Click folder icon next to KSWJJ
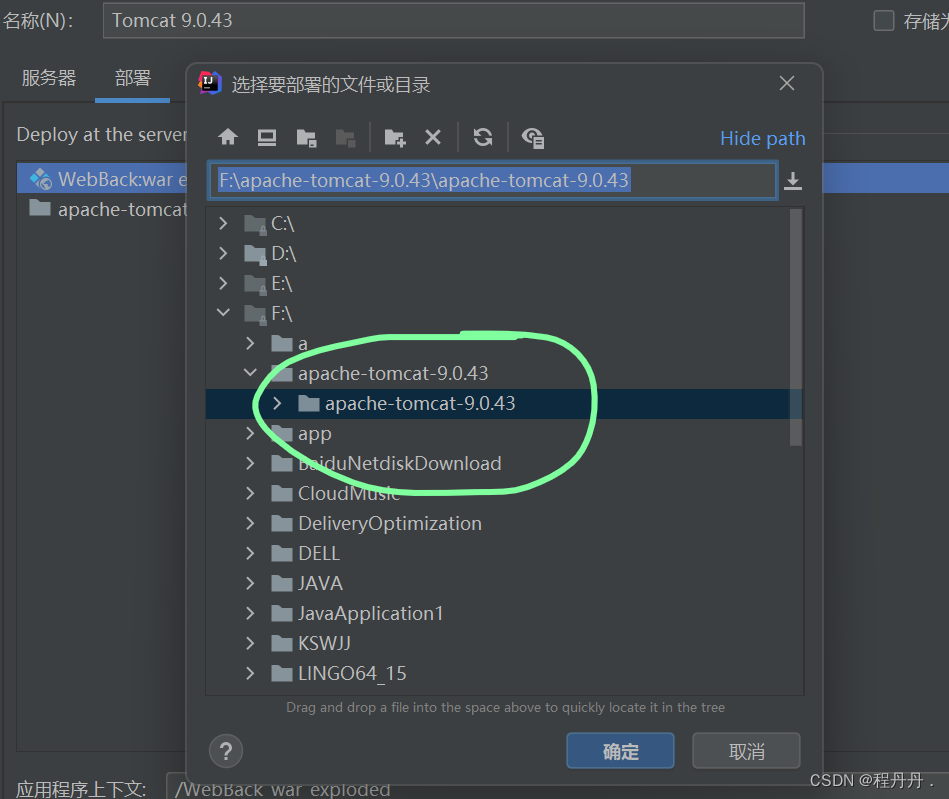 [x=282, y=643]
